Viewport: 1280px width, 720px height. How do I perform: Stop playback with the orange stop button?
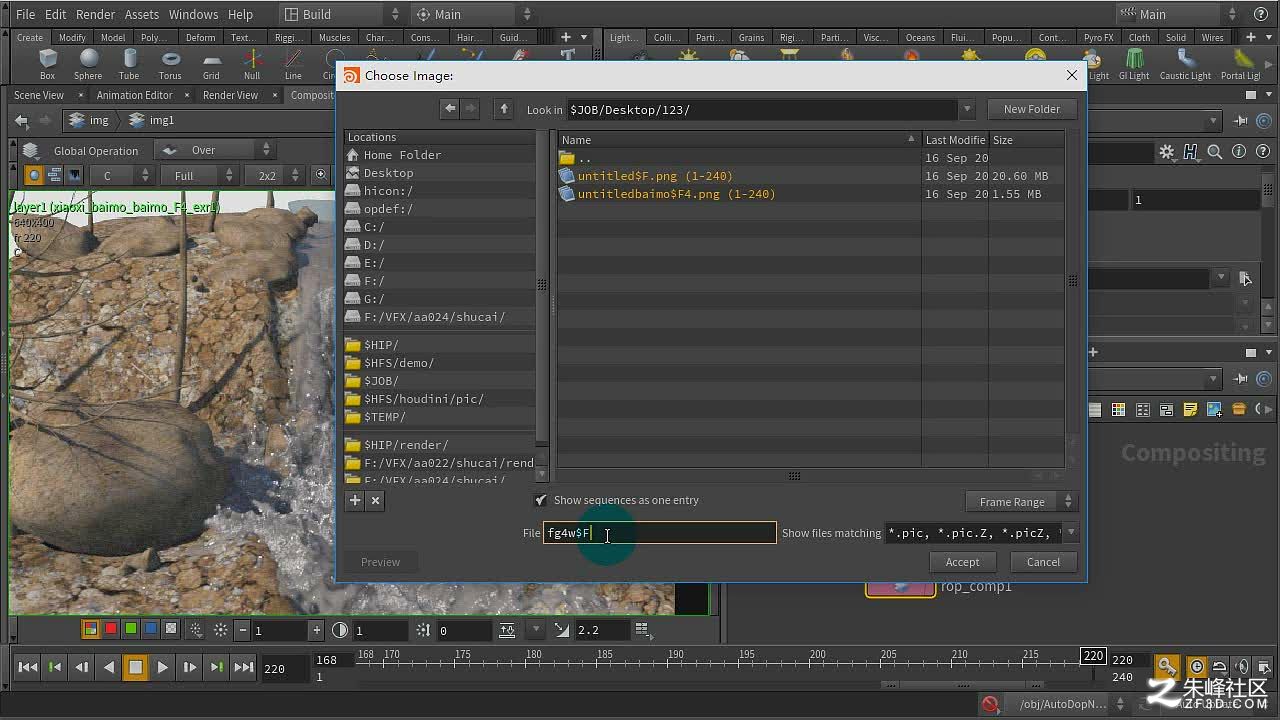coord(135,667)
